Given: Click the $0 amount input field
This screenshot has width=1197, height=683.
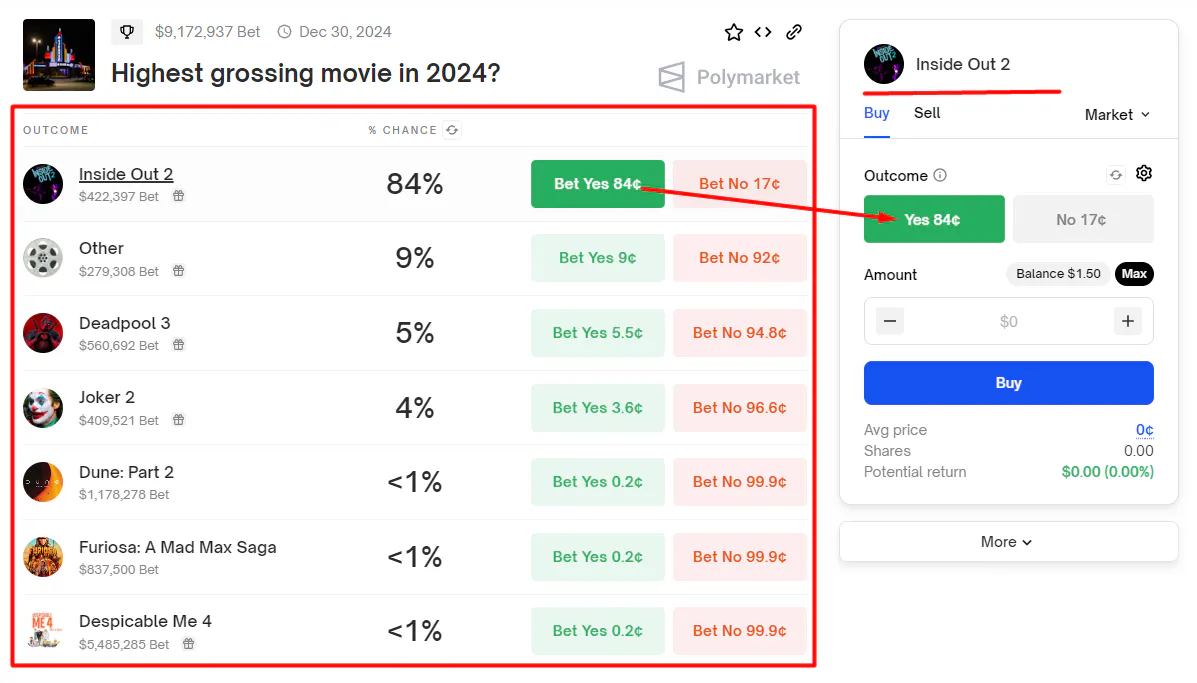Looking at the screenshot, I should click(x=1008, y=321).
